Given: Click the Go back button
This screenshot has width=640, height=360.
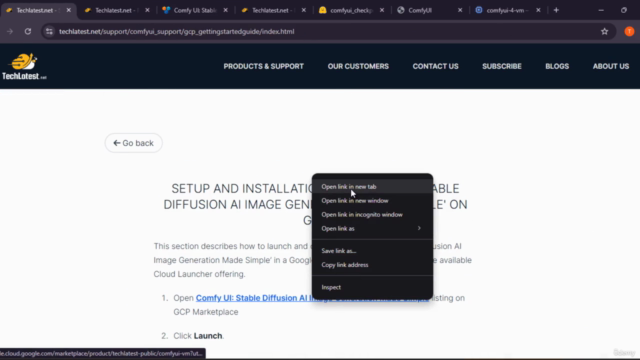Looking at the screenshot, I should click(133, 143).
